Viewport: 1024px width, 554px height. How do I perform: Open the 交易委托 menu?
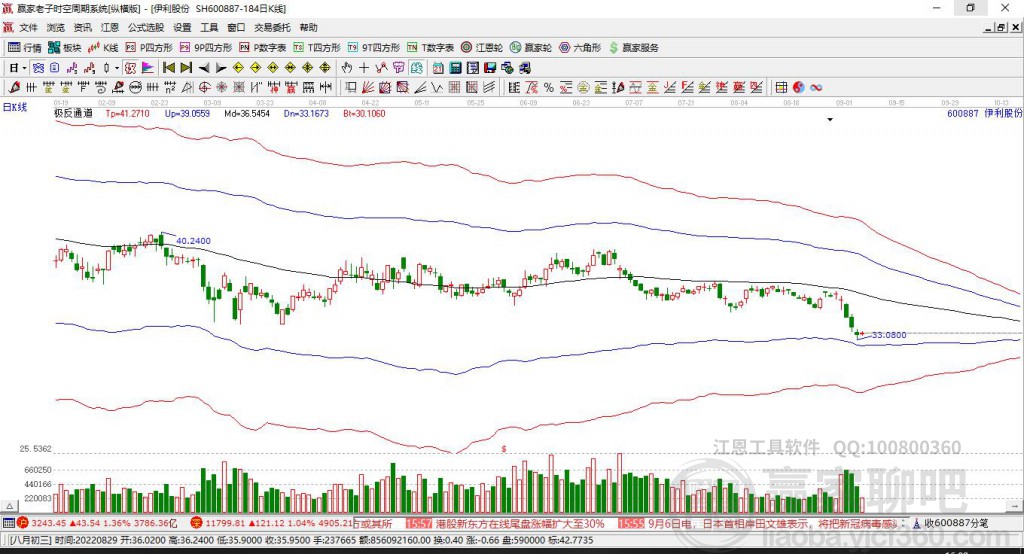[272, 27]
